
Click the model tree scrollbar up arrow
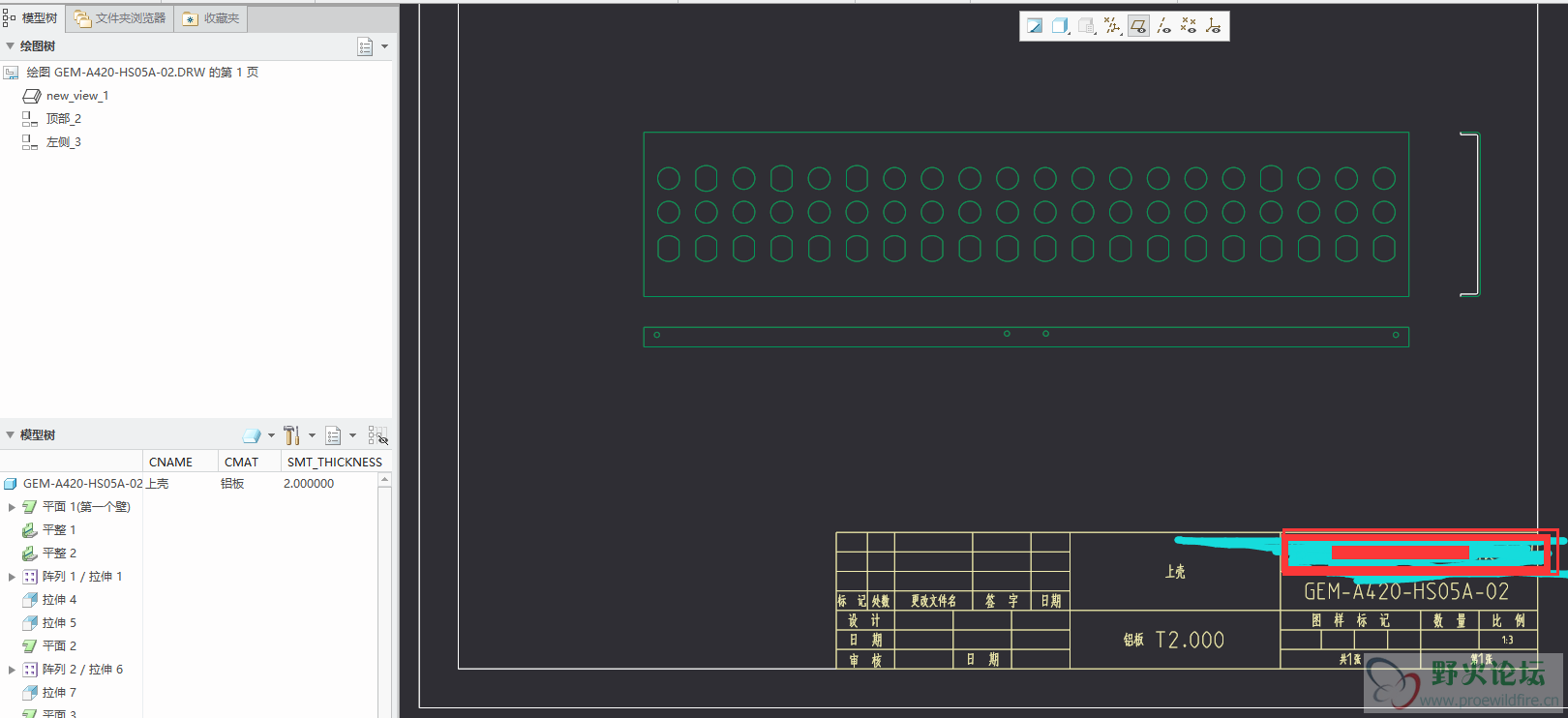(x=384, y=480)
